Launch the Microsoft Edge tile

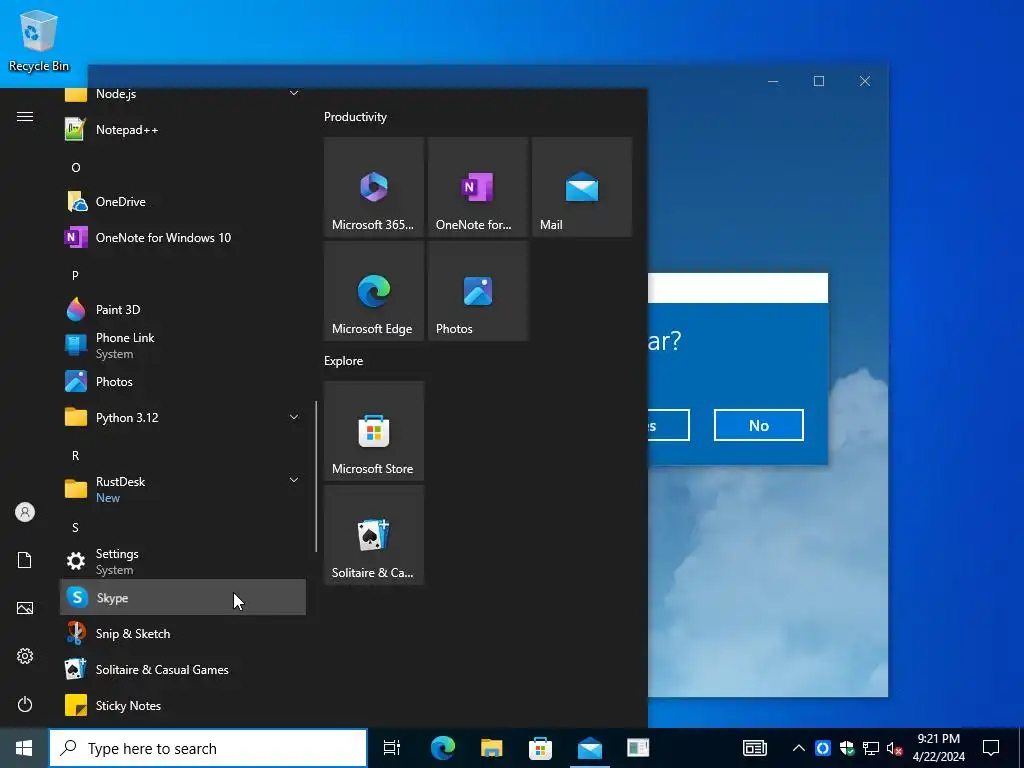tap(374, 291)
